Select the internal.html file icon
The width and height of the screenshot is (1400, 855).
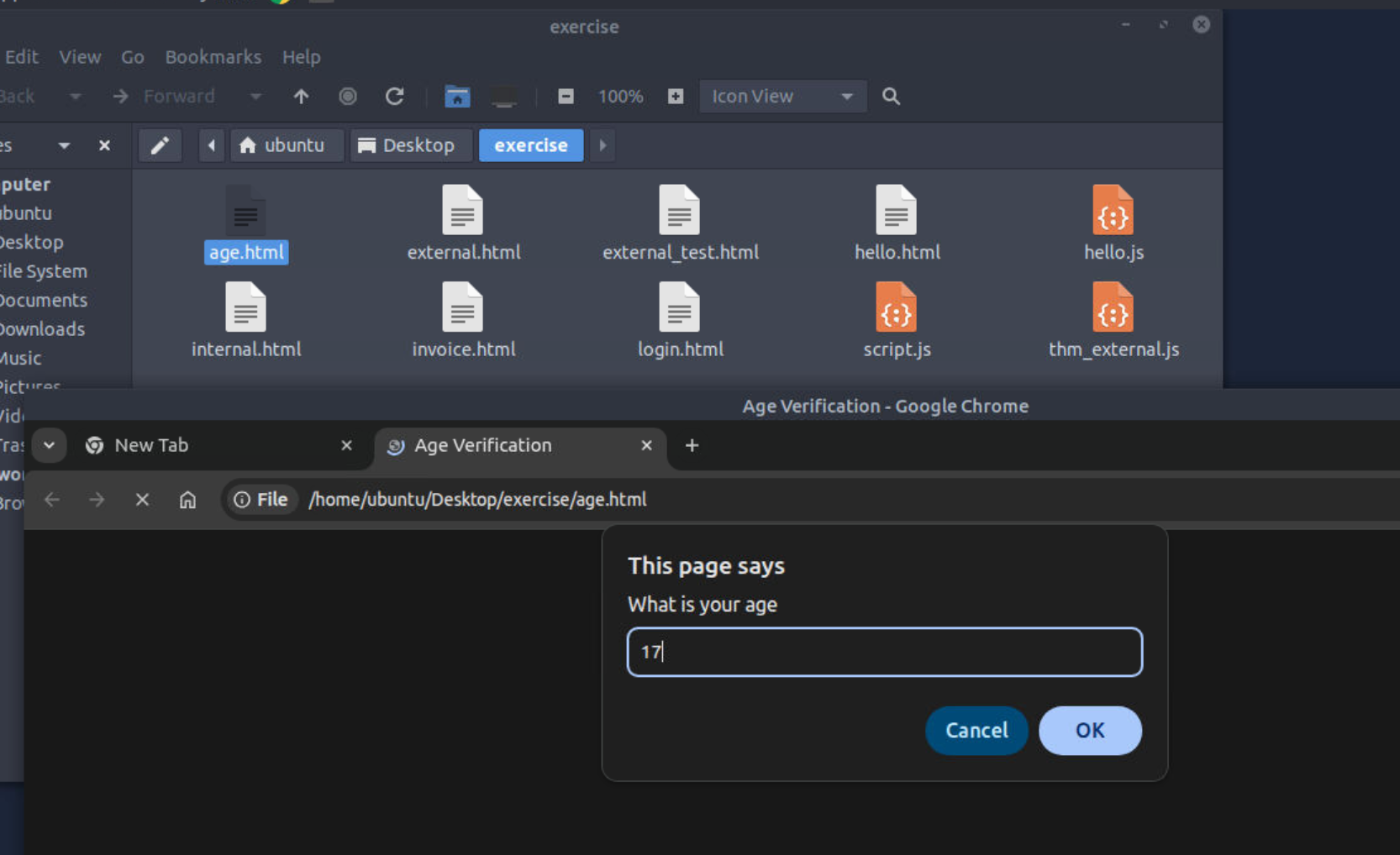coord(245,307)
